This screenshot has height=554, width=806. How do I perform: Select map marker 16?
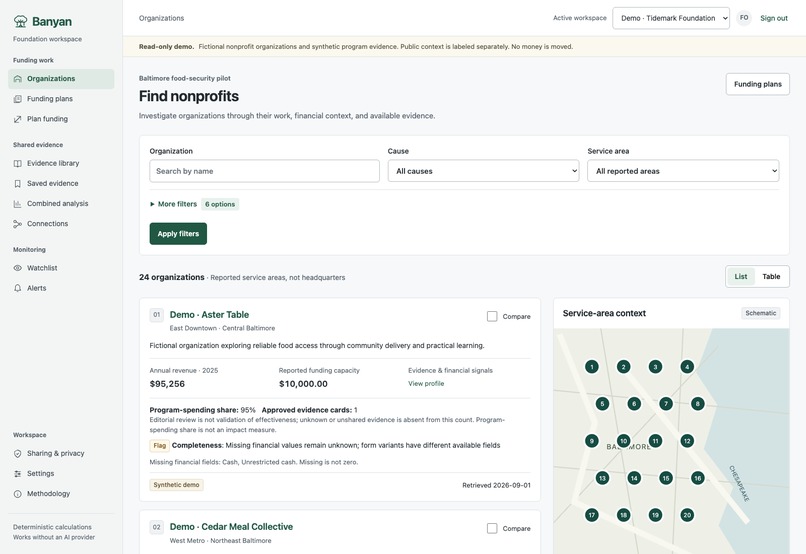click(x=698, y=478)
